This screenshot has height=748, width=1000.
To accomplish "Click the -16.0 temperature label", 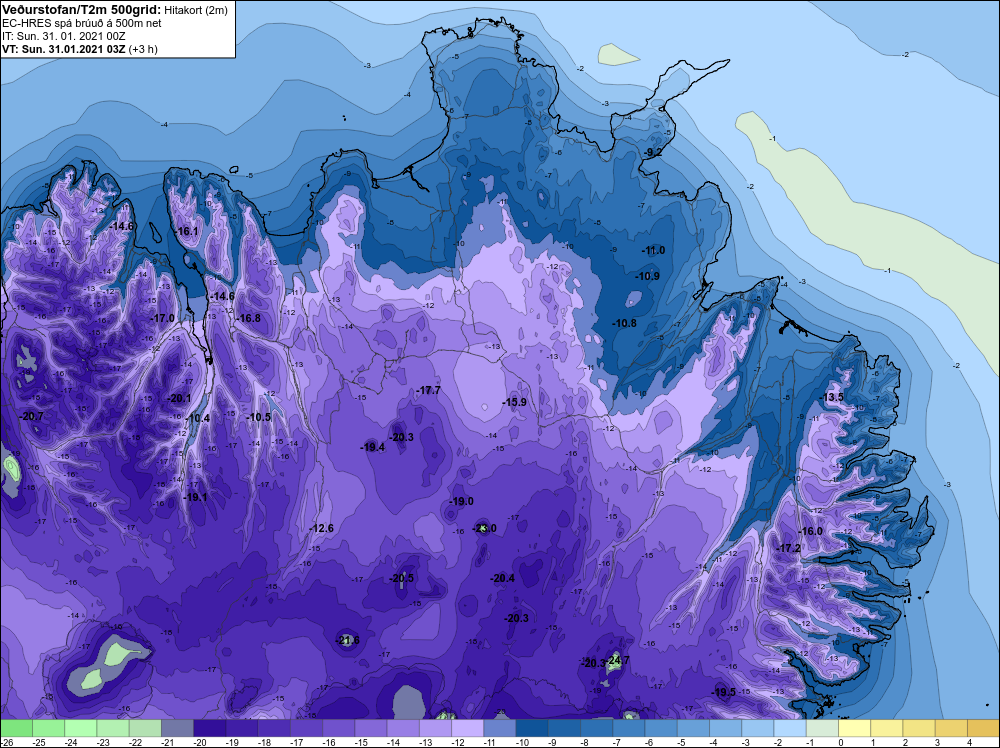I will click(811, 531).
